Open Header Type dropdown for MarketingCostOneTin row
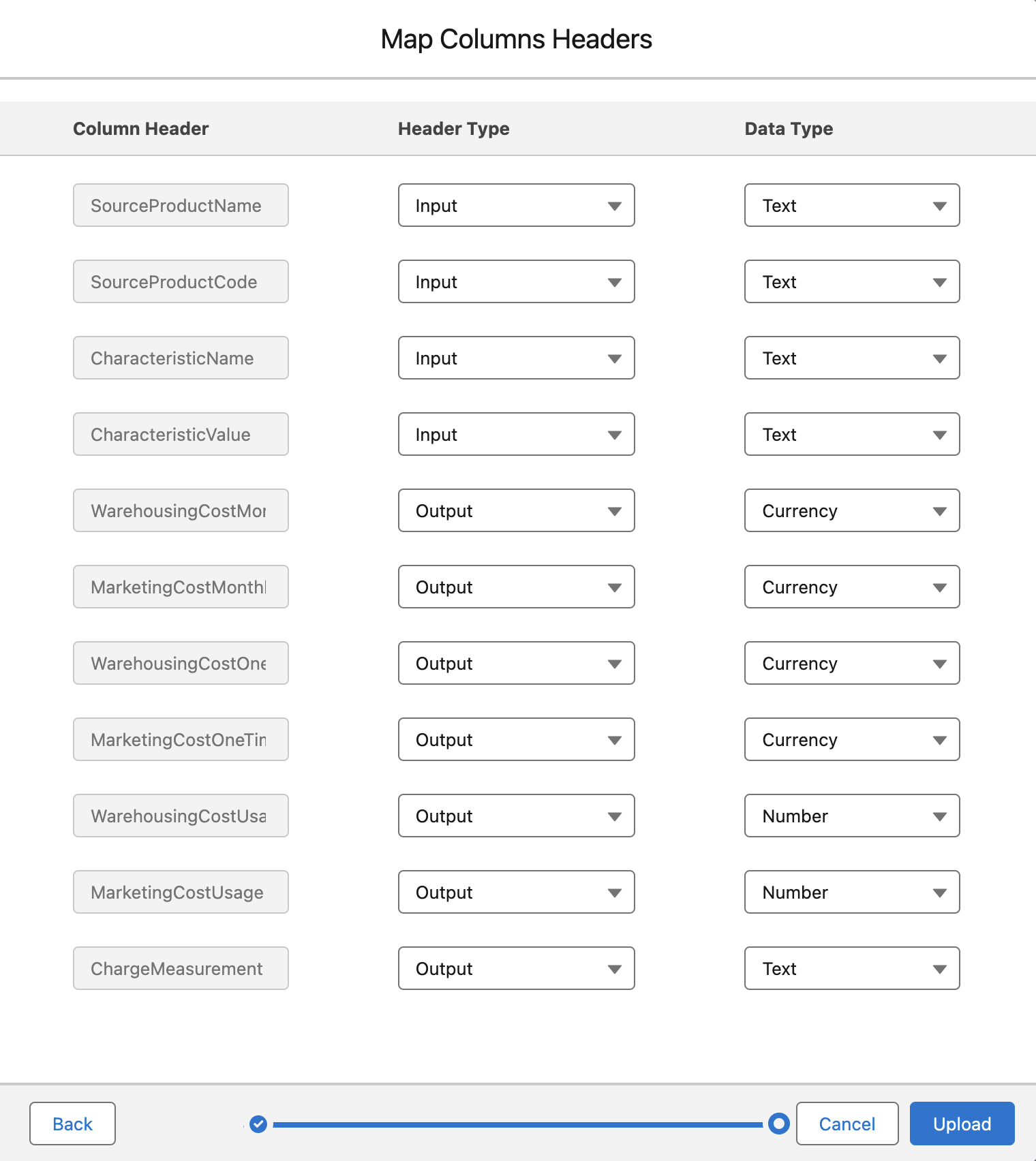This screenshot has width=1036, height=1161. pyautogui.click(x=517, y=739)
